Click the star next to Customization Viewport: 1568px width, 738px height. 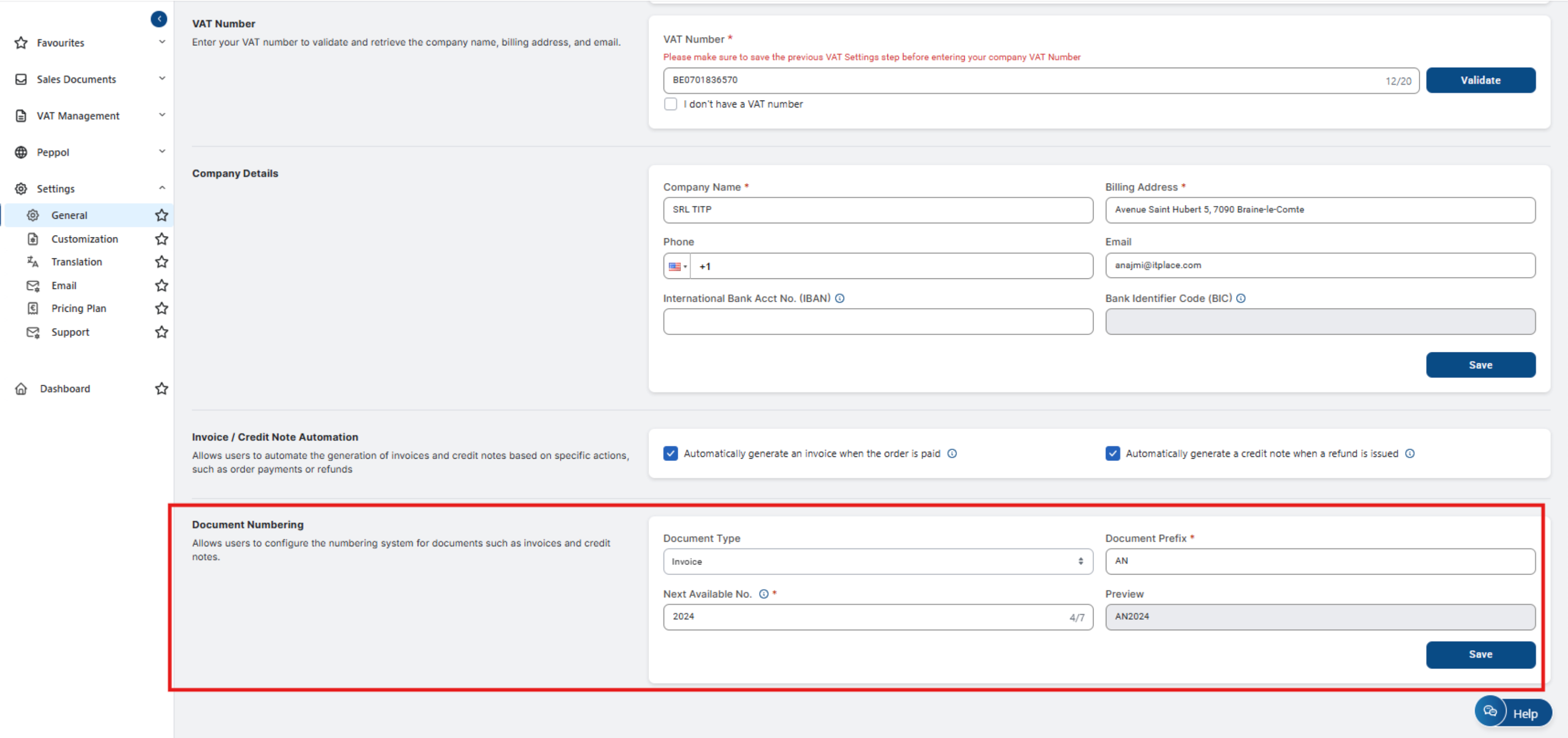(161, 239)
